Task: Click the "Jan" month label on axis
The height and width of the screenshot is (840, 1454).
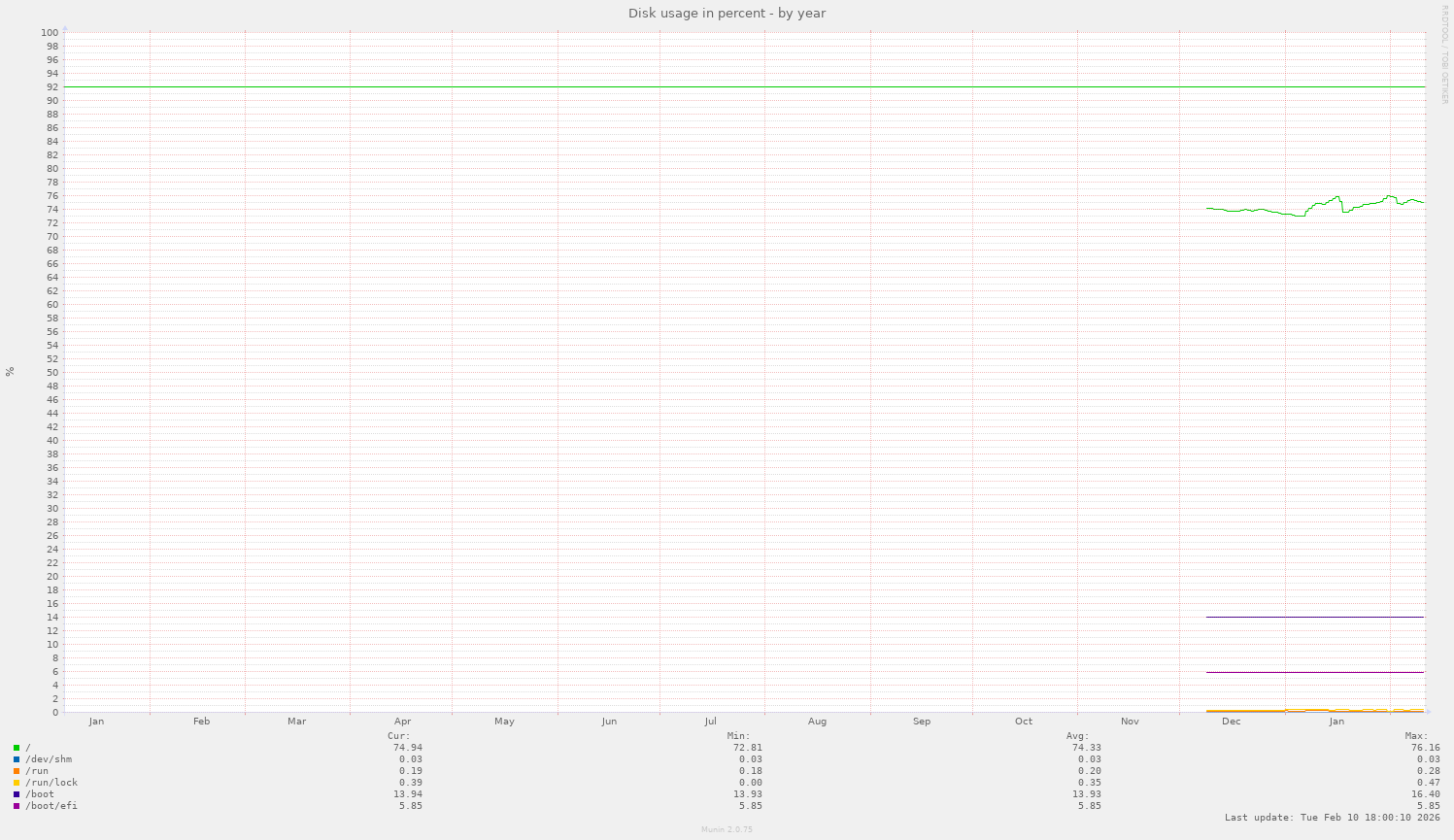Action: 1337,721
